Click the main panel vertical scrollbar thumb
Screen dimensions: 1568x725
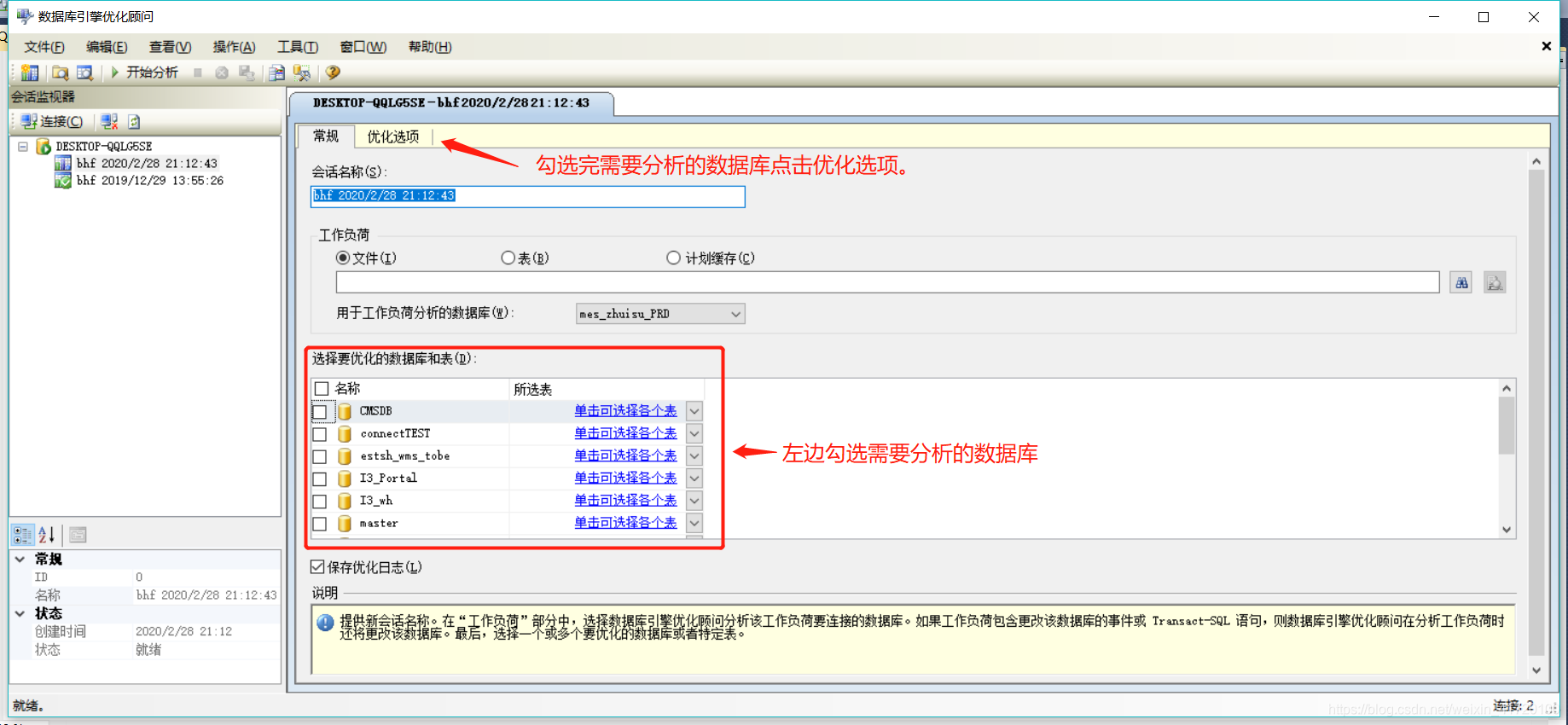click(x=1536, y=413)
